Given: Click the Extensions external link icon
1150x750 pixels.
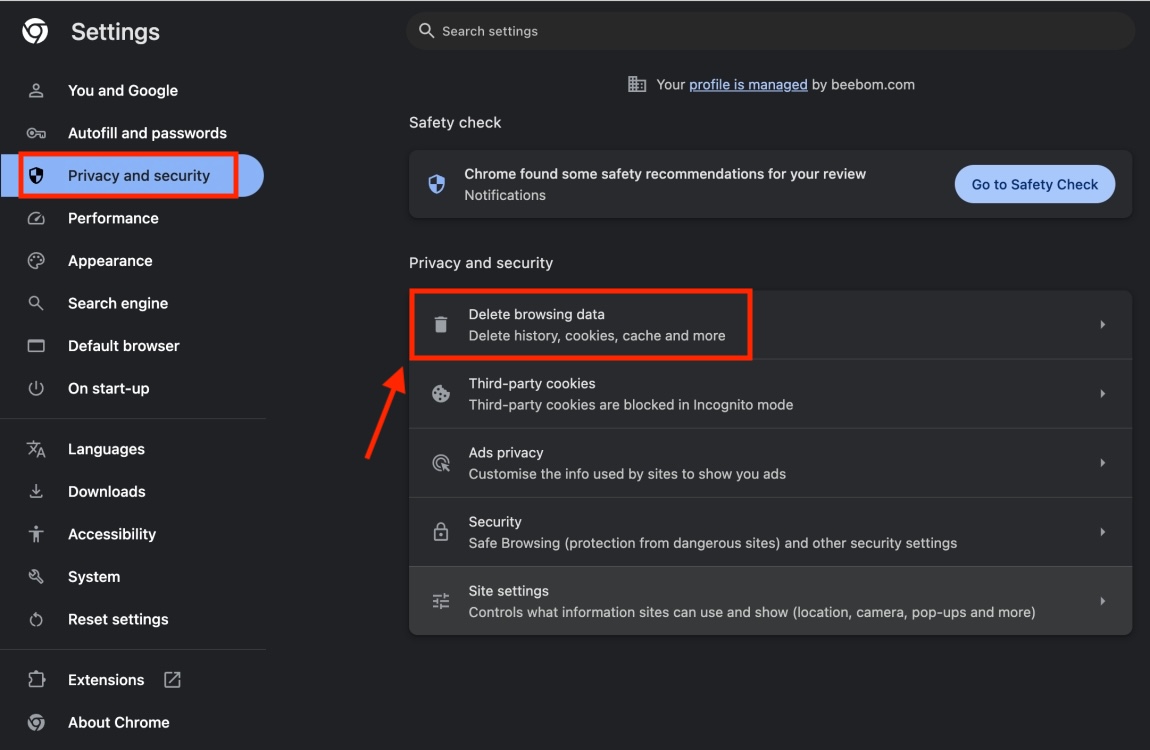Looking at the screenshot, I should (171, 679).
